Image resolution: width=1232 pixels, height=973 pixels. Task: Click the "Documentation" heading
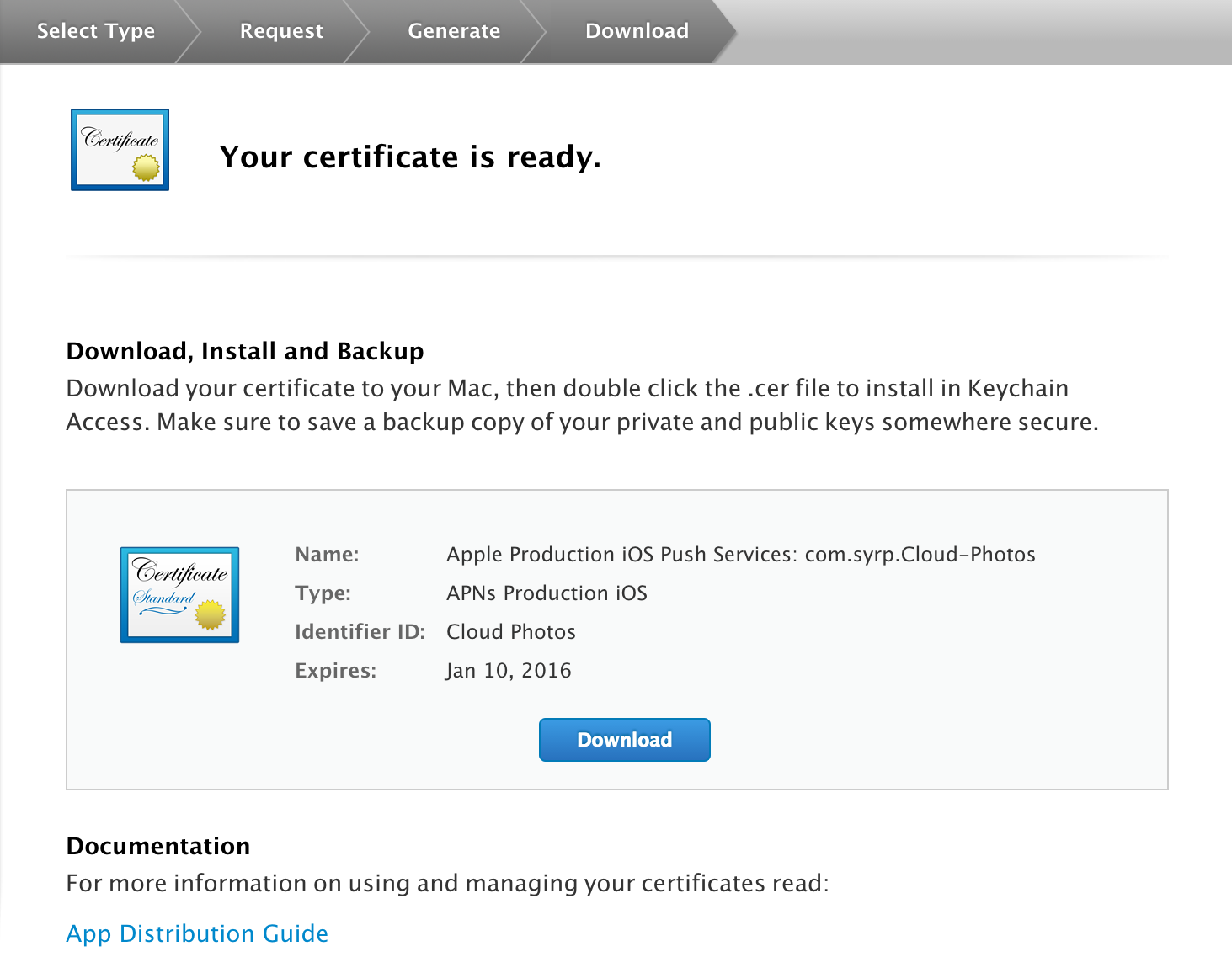pyautogui.click(x=158, y=846)
